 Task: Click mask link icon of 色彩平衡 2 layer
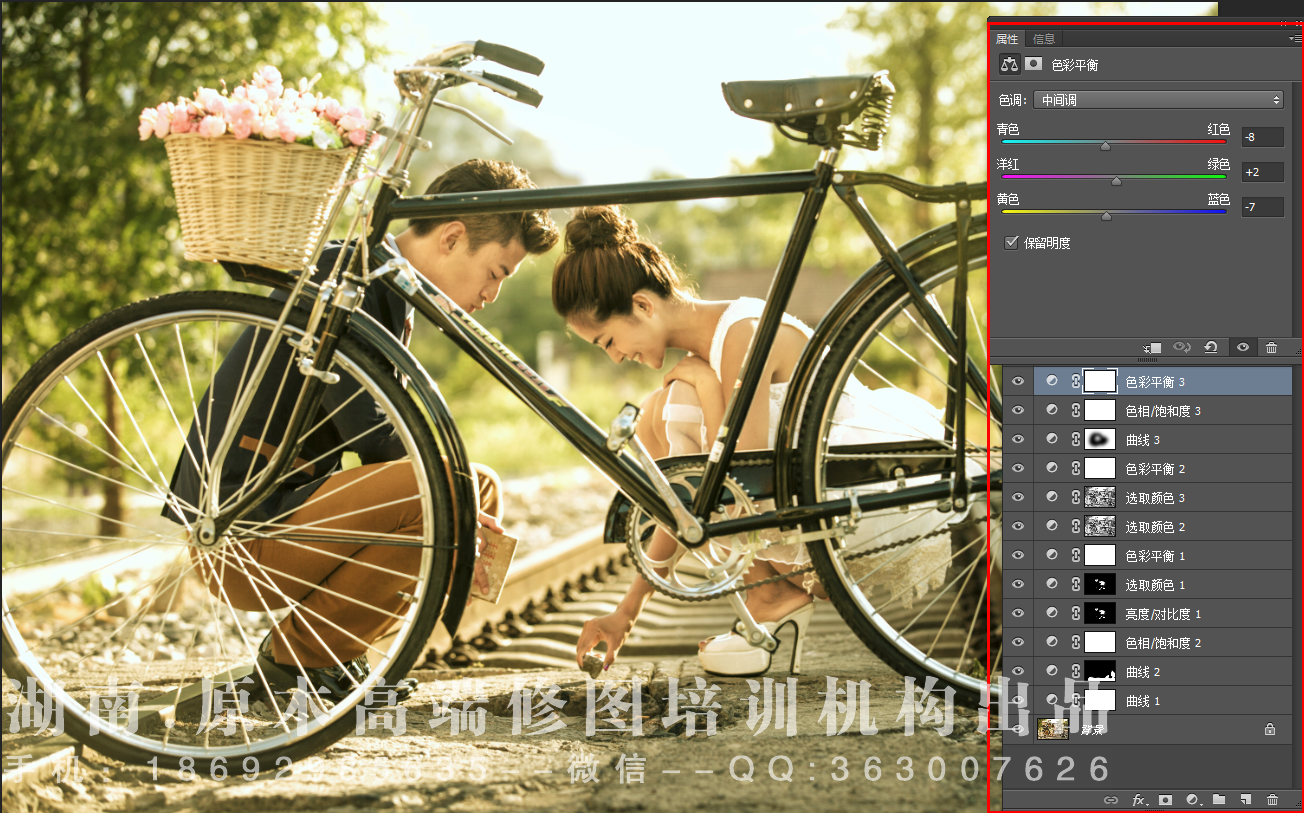click(1076, 468)
